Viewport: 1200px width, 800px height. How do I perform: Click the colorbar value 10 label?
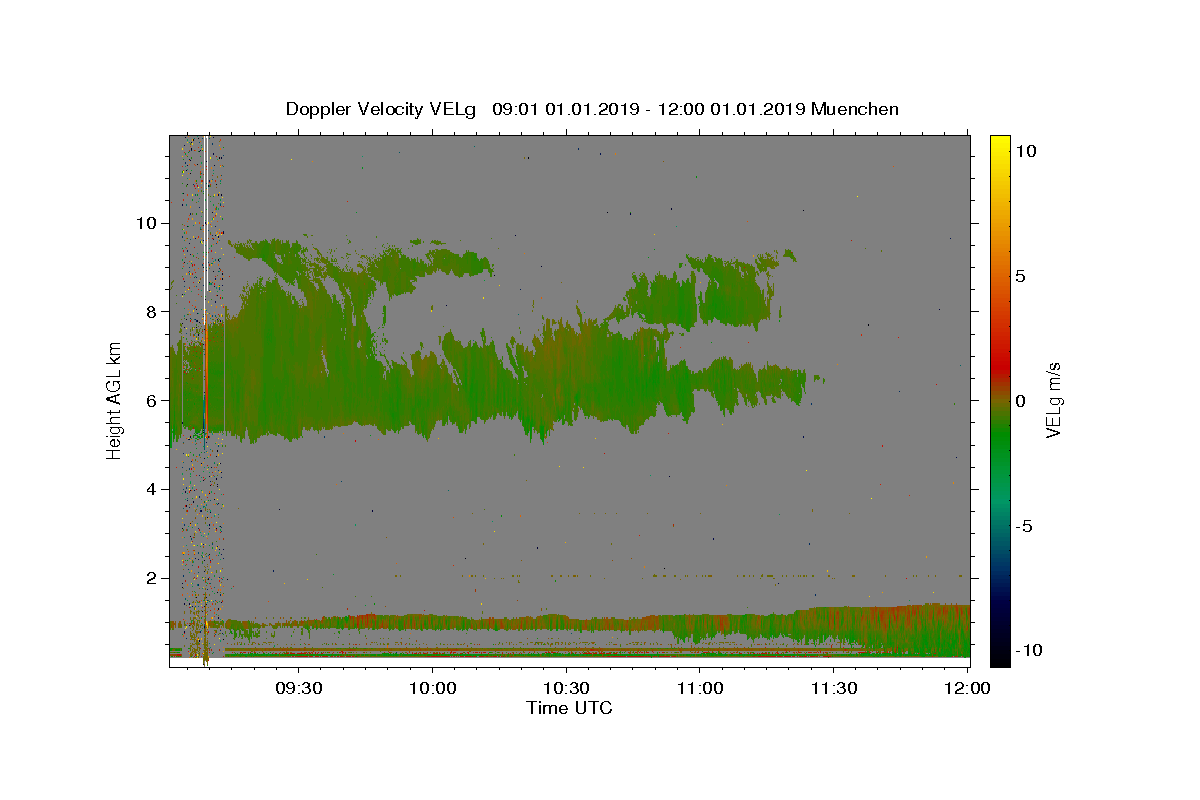pyautogui.click(x=1025, y=150)
